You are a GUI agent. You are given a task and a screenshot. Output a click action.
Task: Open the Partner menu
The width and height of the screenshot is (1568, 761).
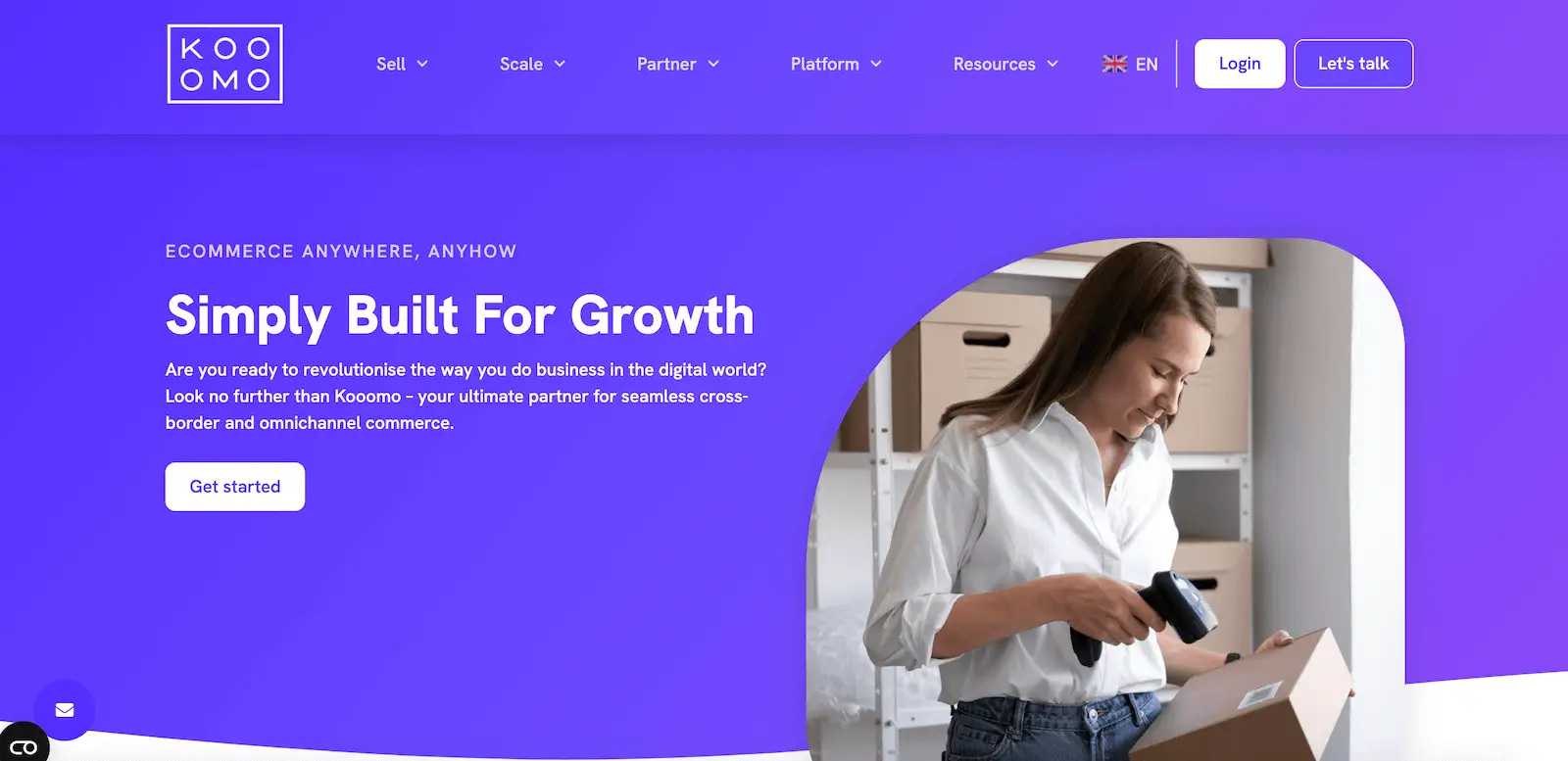(x=666, y=64)
